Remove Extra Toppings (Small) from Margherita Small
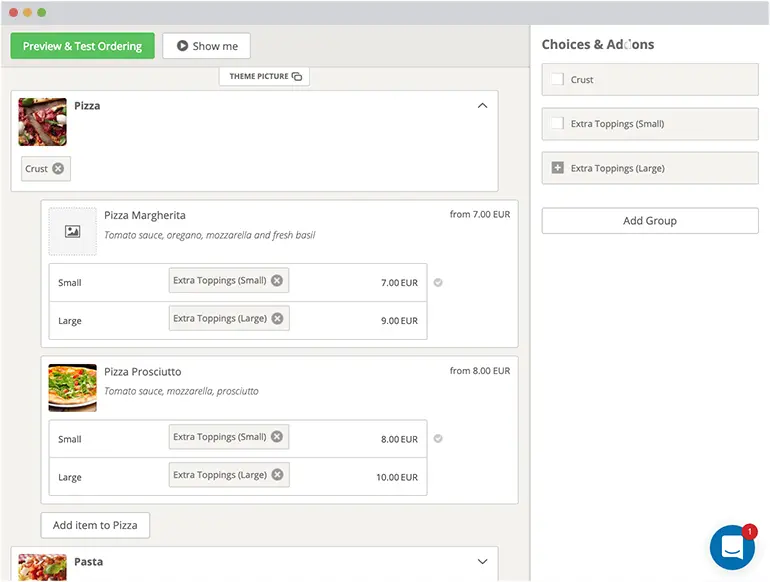 pyautogui.click(x=277, y=280)
